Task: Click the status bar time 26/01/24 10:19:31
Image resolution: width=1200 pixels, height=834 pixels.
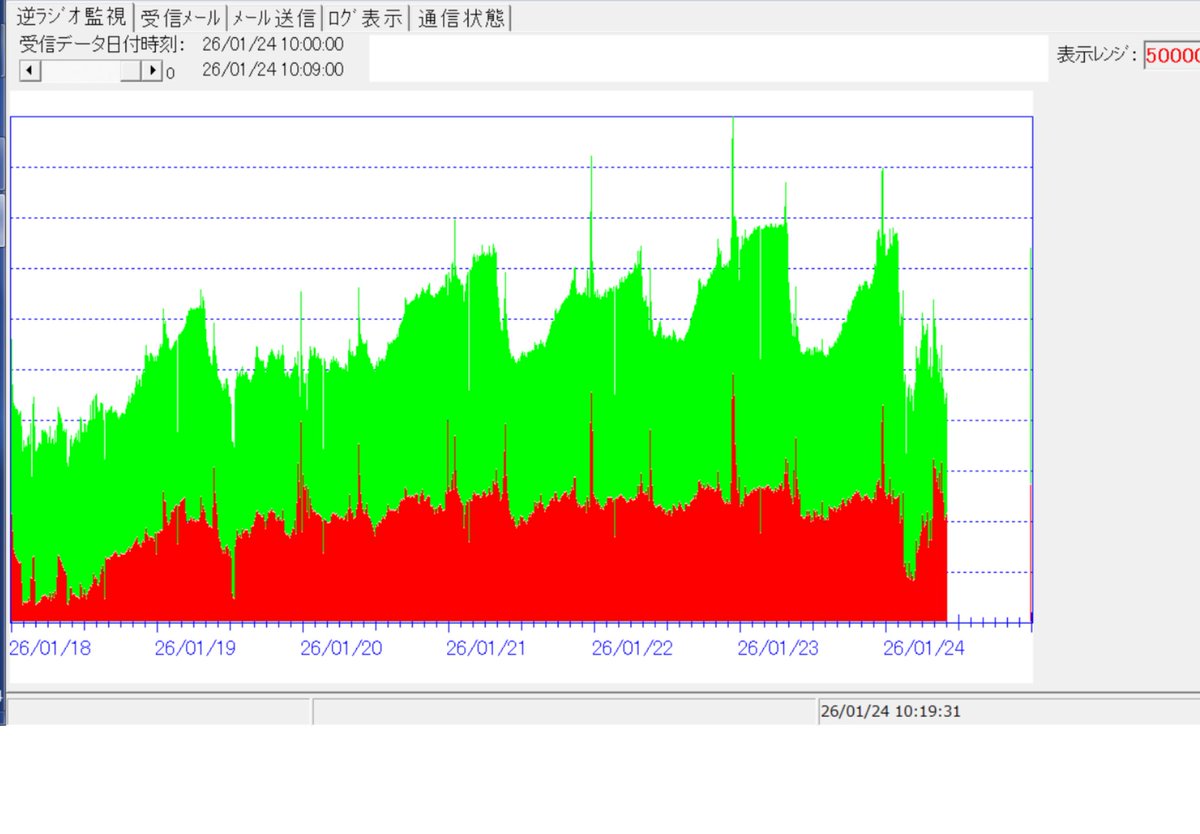Action: point(890,712)
